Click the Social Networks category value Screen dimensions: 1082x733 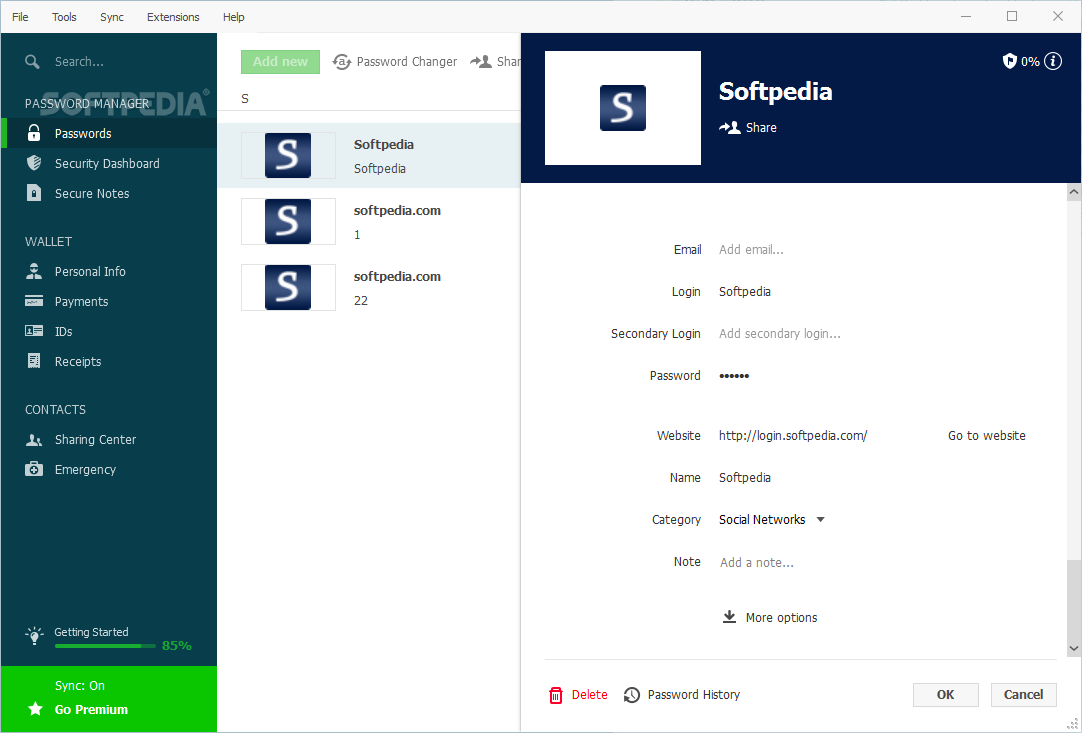point(762,520)
